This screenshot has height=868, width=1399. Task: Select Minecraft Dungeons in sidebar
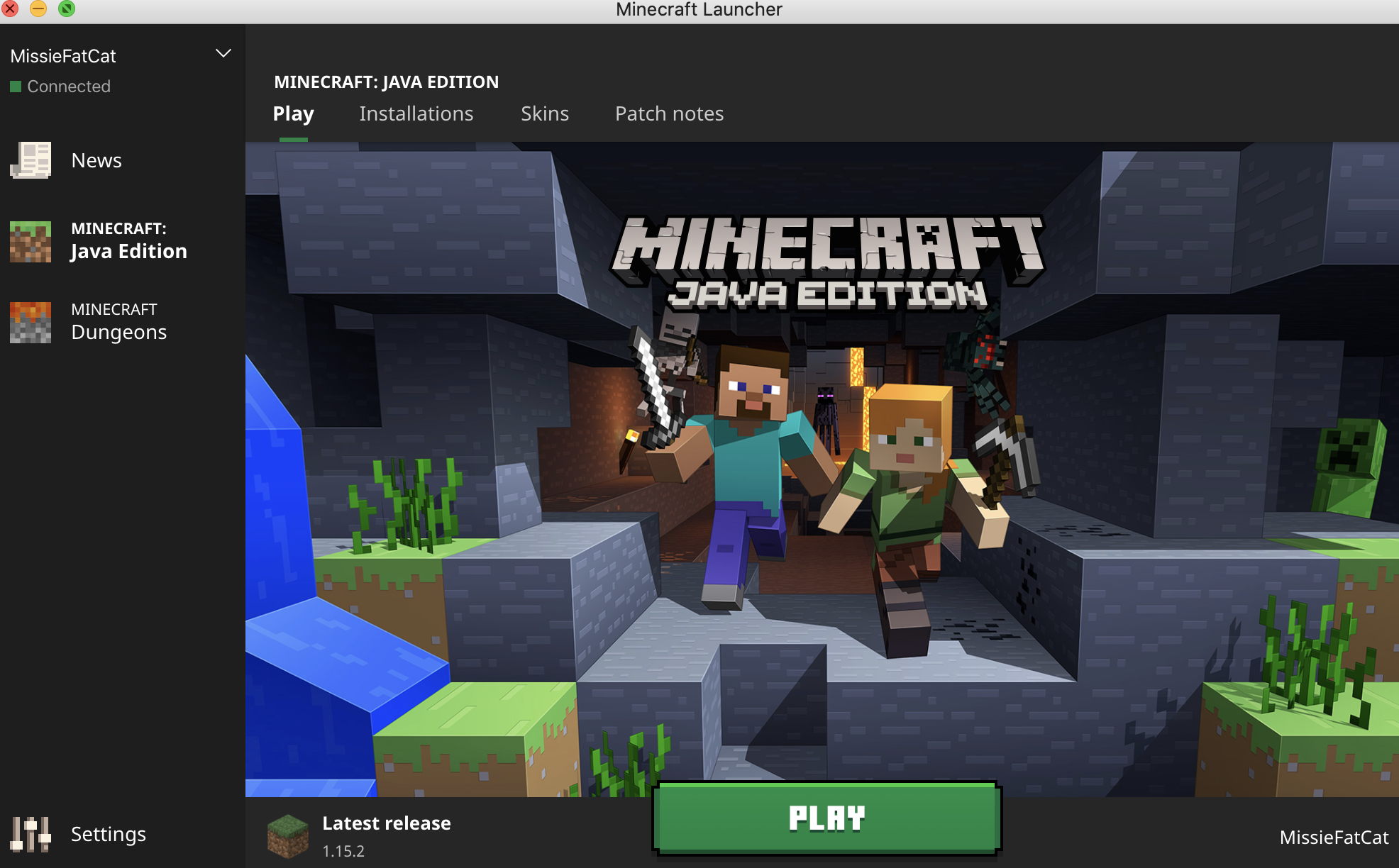[x=118, y=322]
